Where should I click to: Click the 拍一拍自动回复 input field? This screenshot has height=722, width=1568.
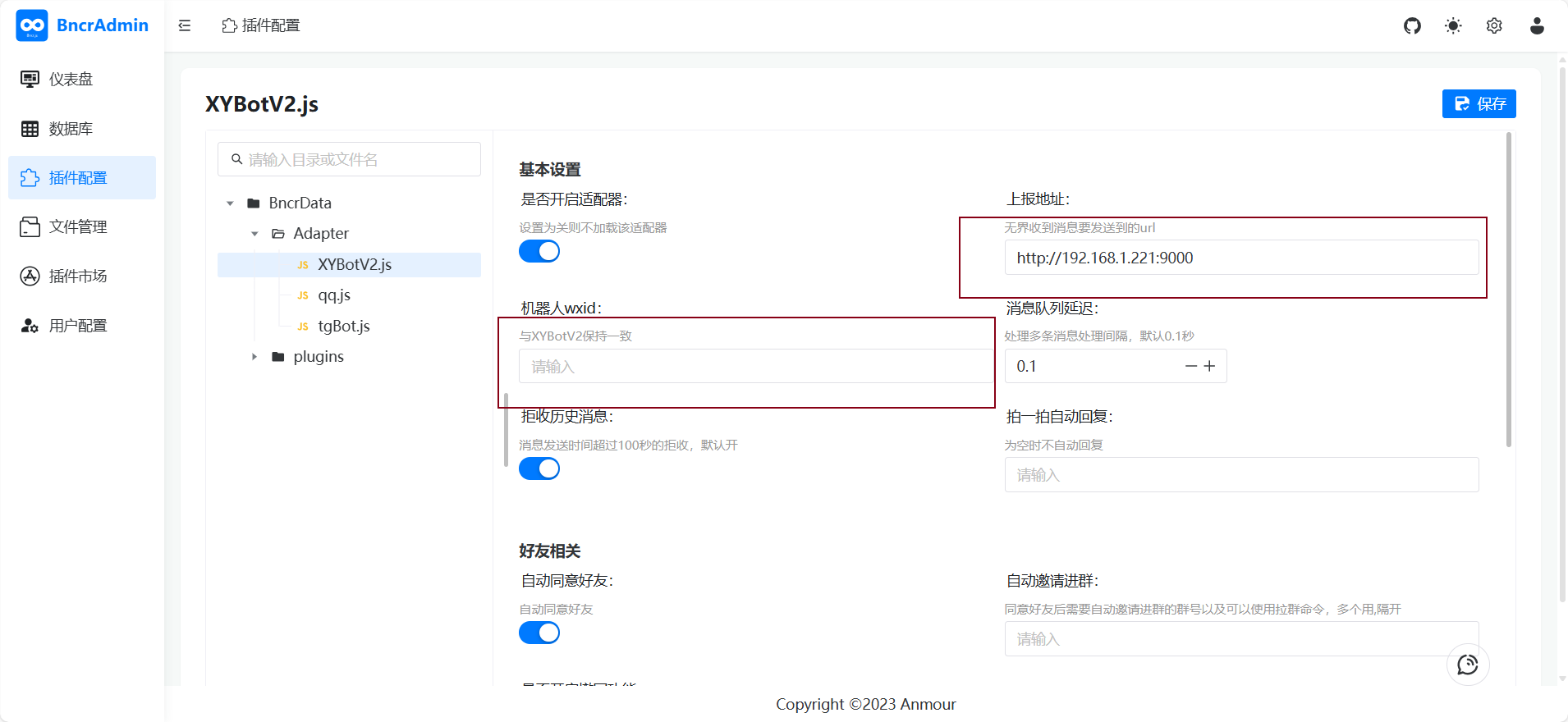pyautogui.click(x=1241, y=475)
